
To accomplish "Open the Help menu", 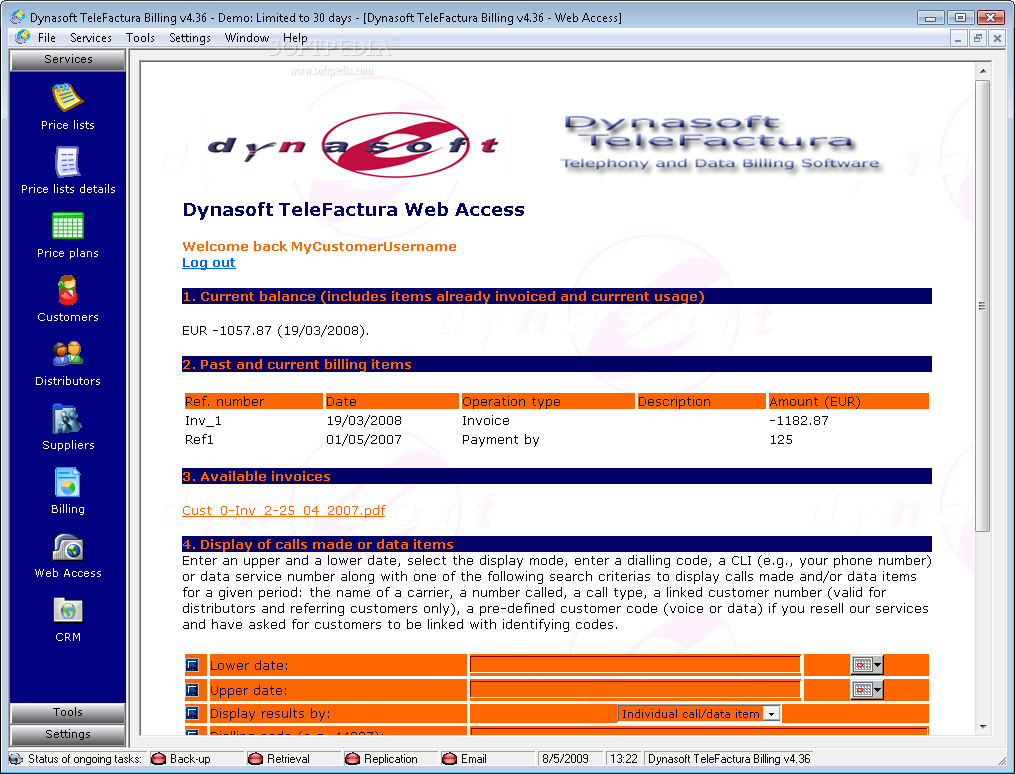I will tap(295, 38).
